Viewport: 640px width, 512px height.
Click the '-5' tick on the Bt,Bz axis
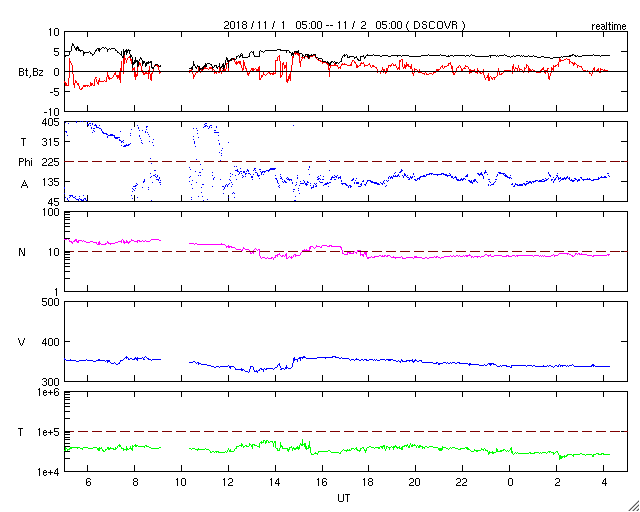coord(55,92)
